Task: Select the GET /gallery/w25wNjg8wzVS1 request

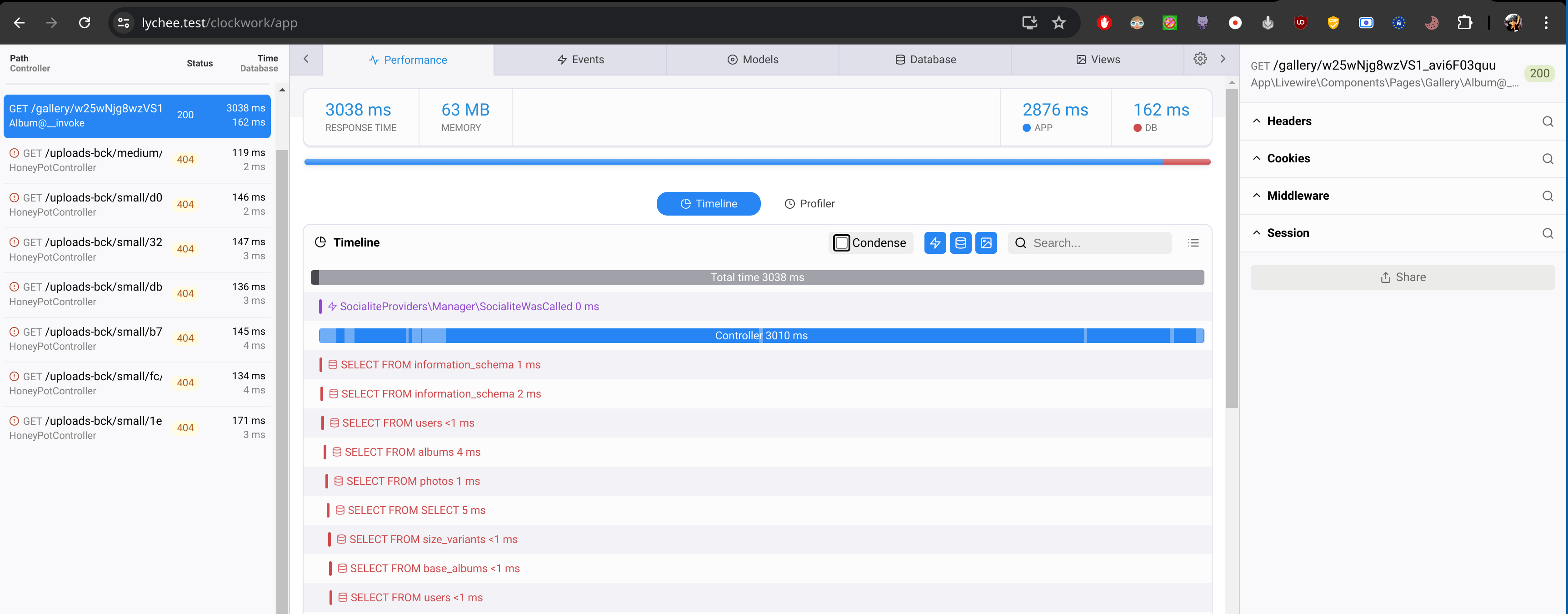Action: [137, 116]
